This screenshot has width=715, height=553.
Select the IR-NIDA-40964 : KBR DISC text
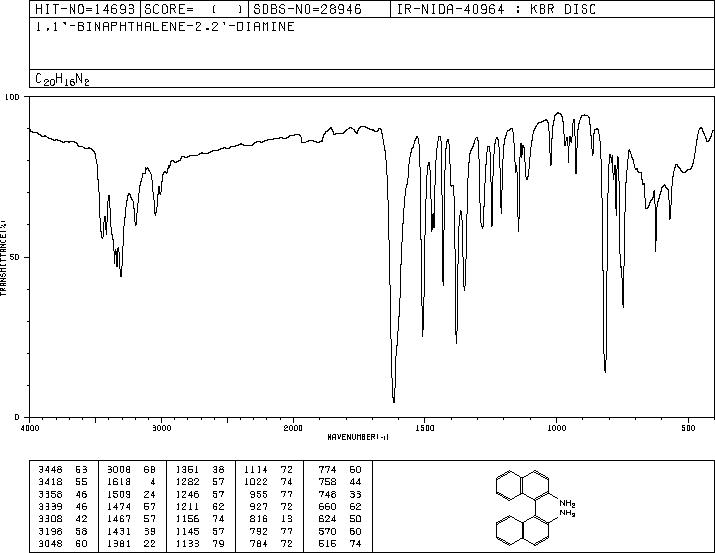pos(496,9)
